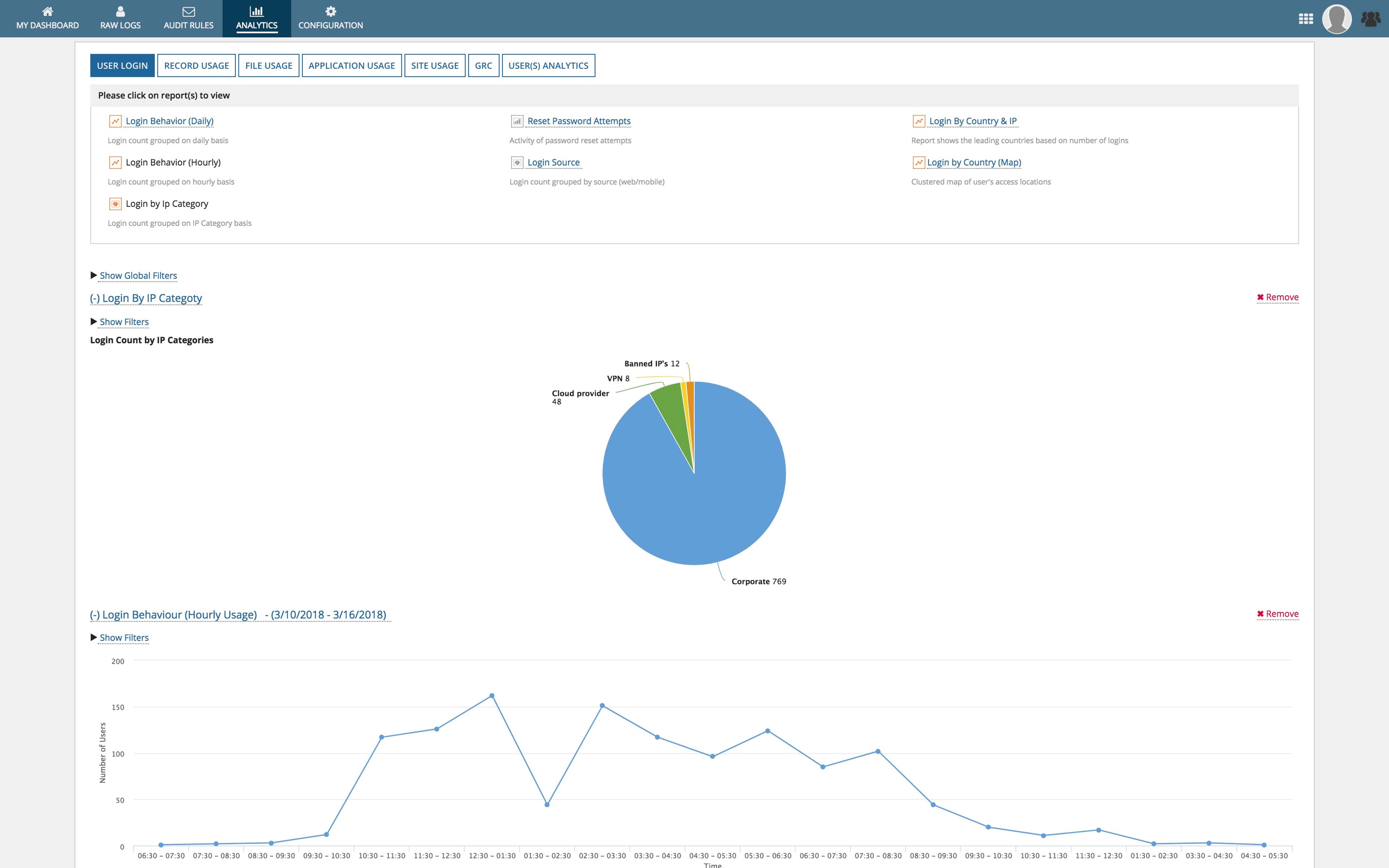Screen dimensions: 1389x868
Task: Click the 01:30 – 02:30 dip data point
Action: tap(547, 805)
